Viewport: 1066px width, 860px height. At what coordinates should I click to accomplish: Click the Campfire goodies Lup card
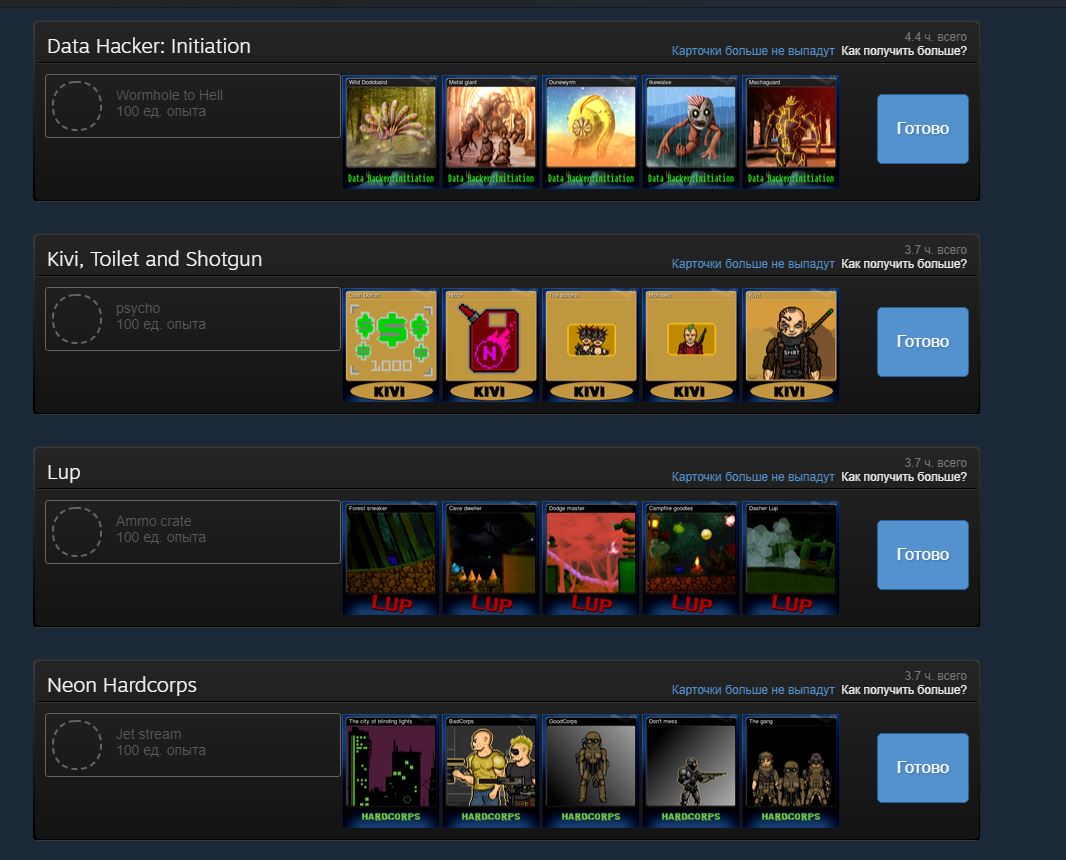690,557
